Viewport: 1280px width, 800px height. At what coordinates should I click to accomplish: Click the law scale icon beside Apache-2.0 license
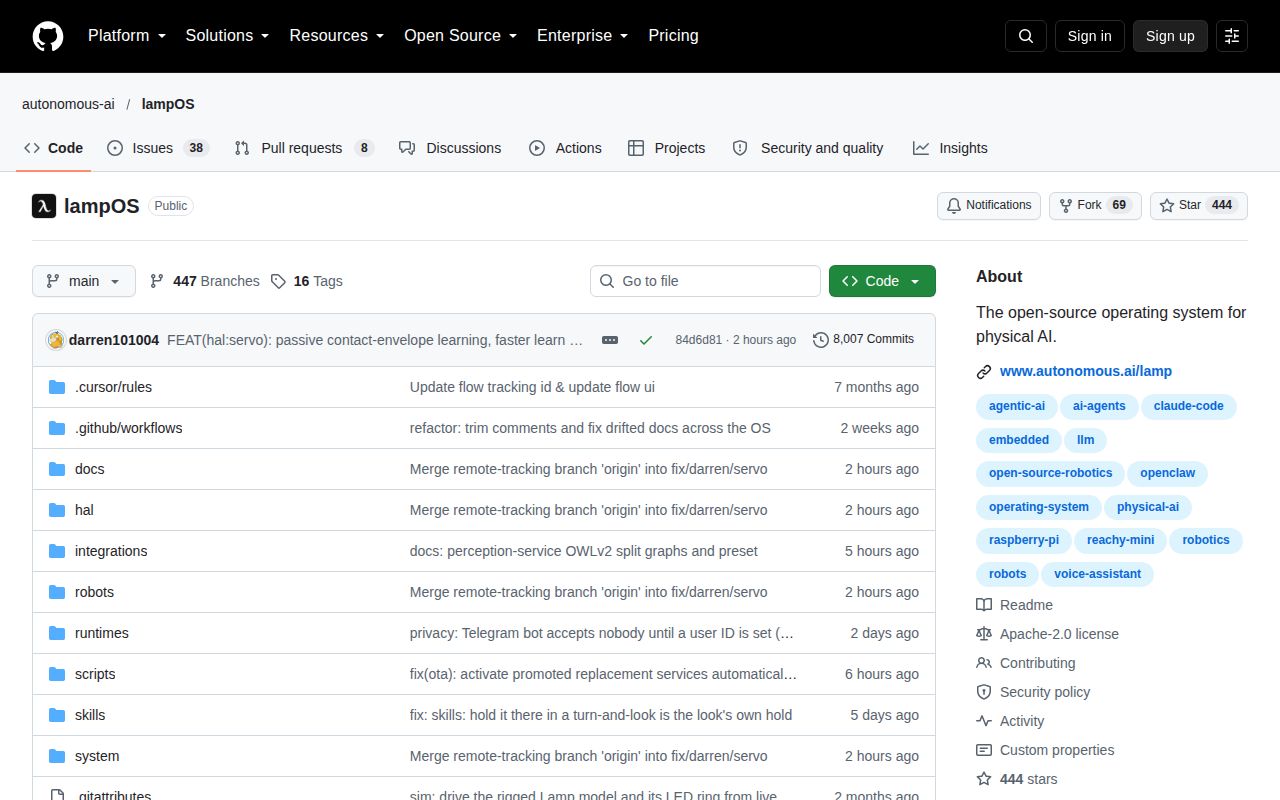984,634
